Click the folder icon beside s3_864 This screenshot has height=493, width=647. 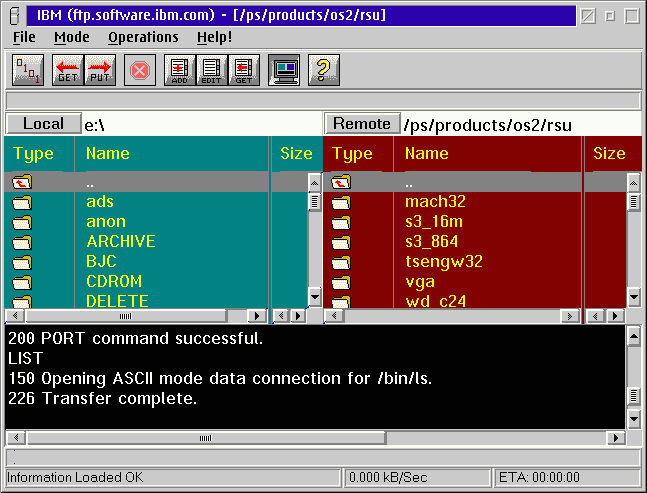coord(341,242)
